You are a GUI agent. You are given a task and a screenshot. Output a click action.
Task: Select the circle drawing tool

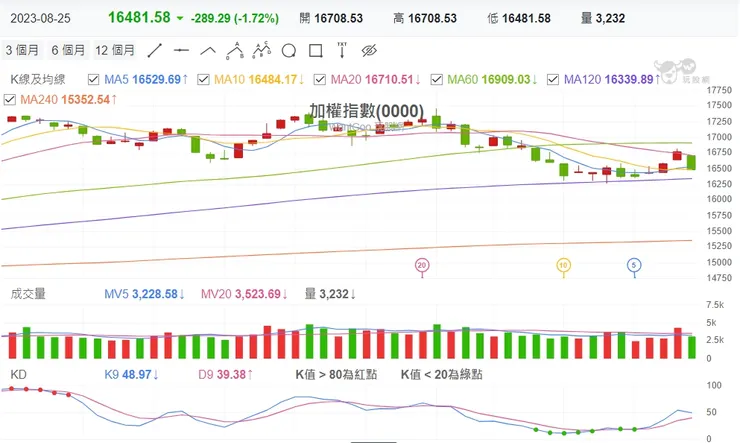coord(289,50)
